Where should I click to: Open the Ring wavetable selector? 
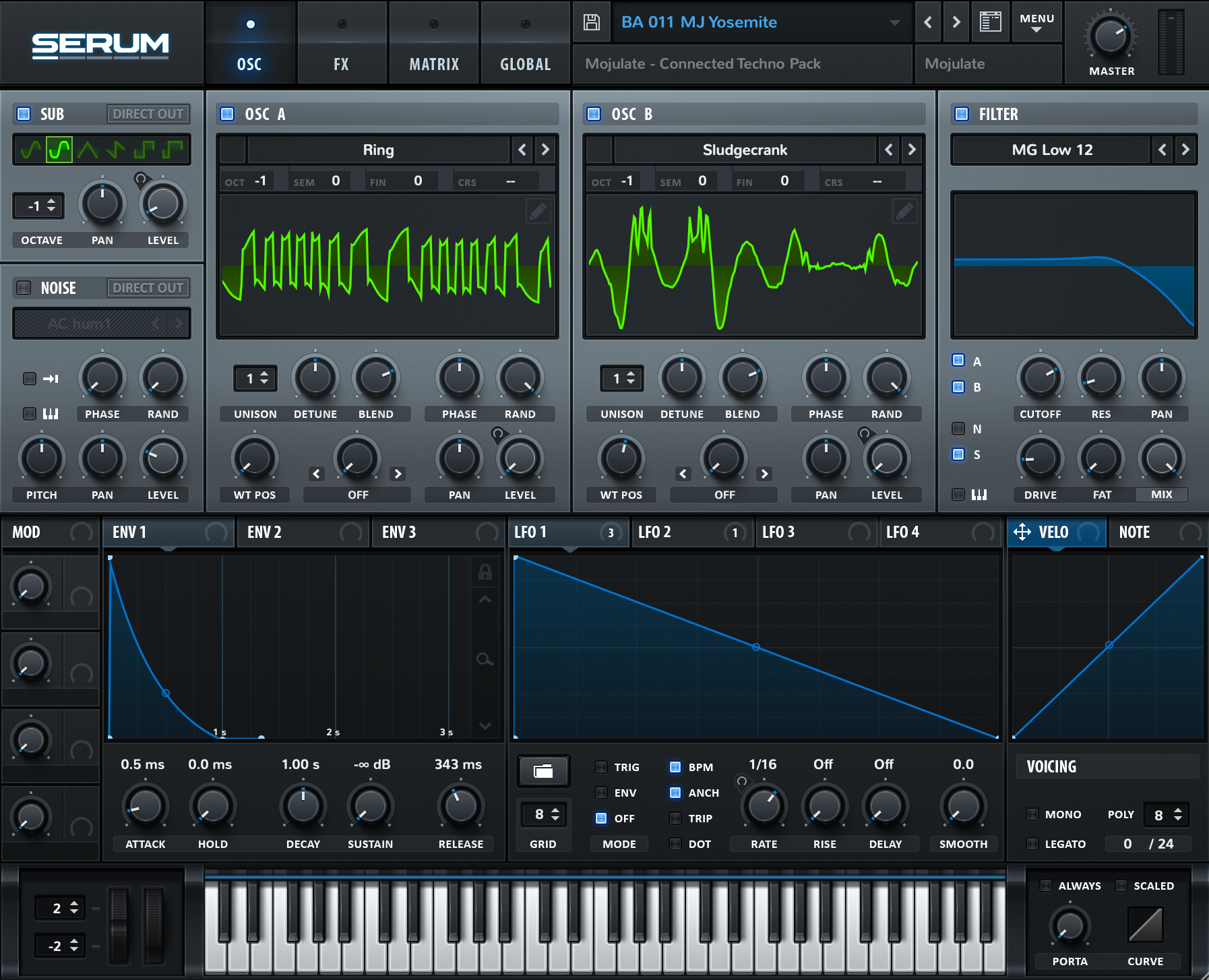click(x=378, y=150)
